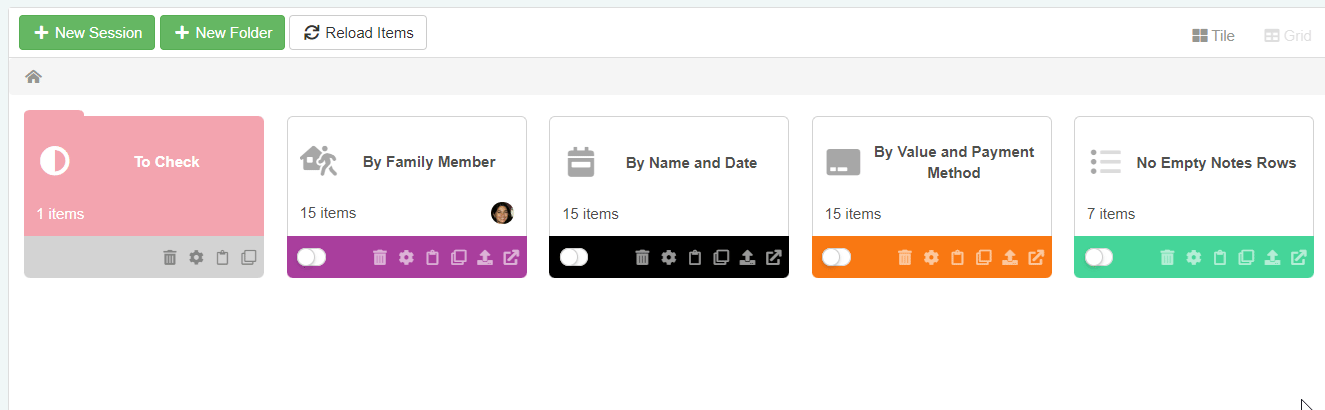
Task: Click the New Session button
Action: [87, 33]
